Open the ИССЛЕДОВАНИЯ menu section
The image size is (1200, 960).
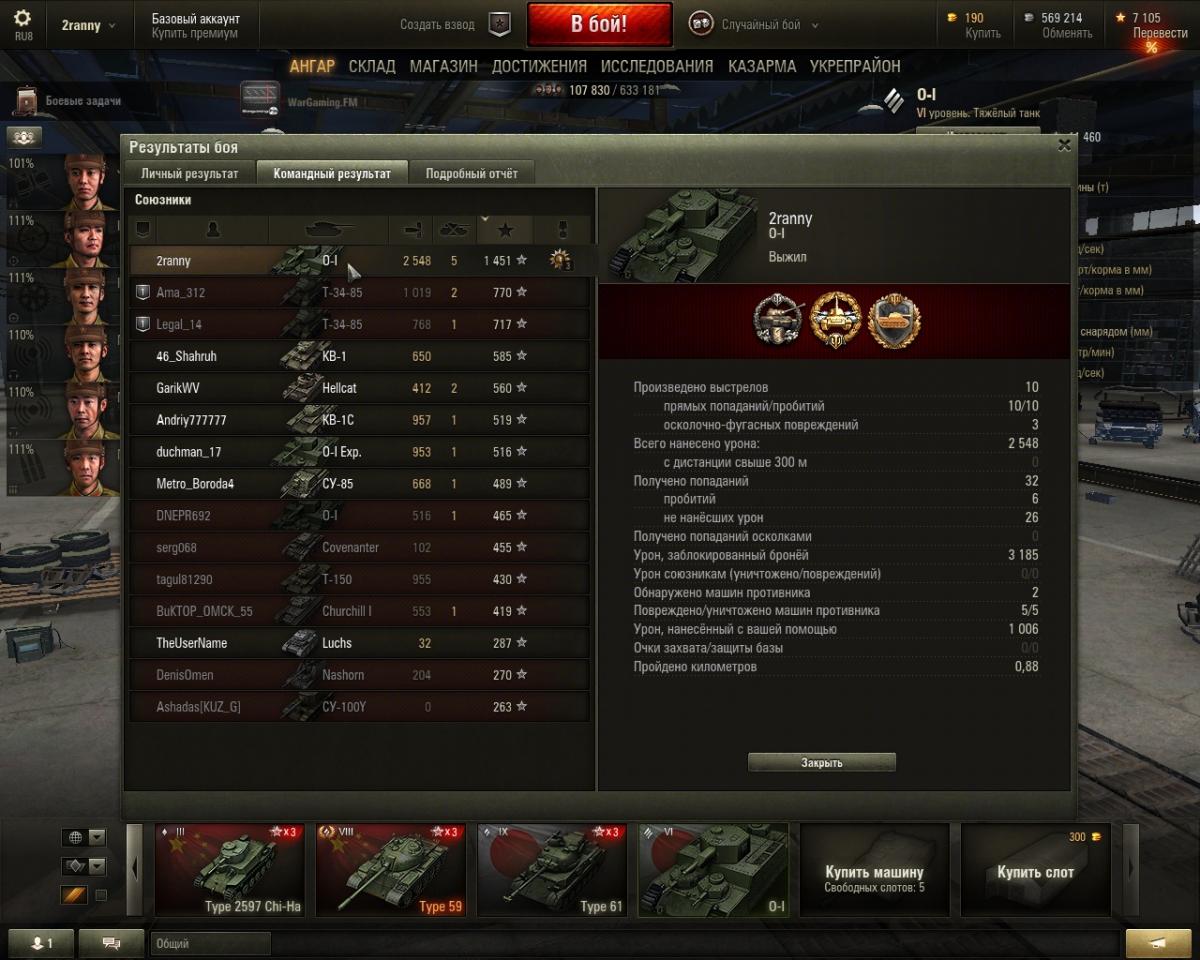tap(657, 66)
